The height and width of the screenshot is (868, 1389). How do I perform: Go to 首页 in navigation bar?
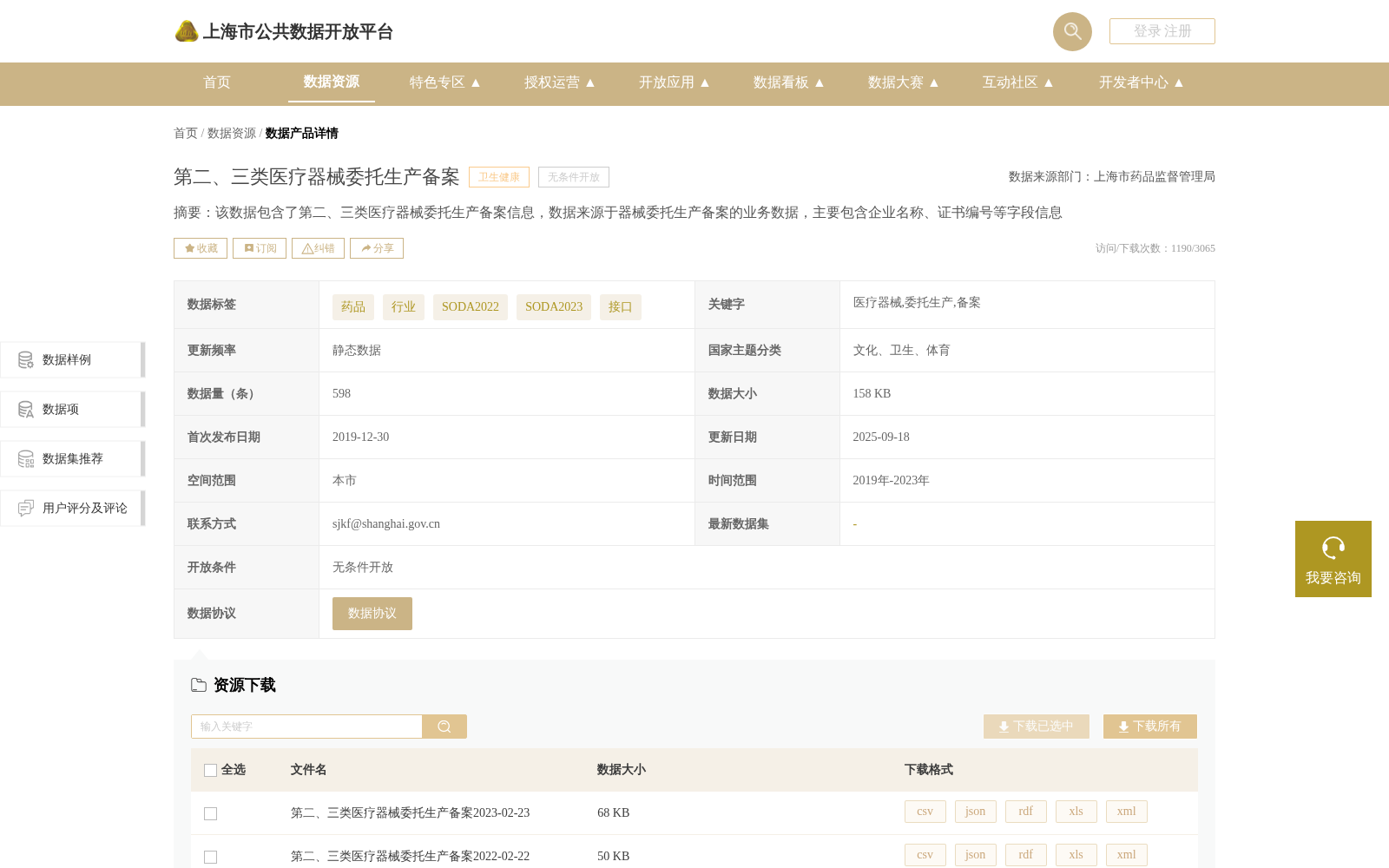pyautogui.click(x=217, y=82)
